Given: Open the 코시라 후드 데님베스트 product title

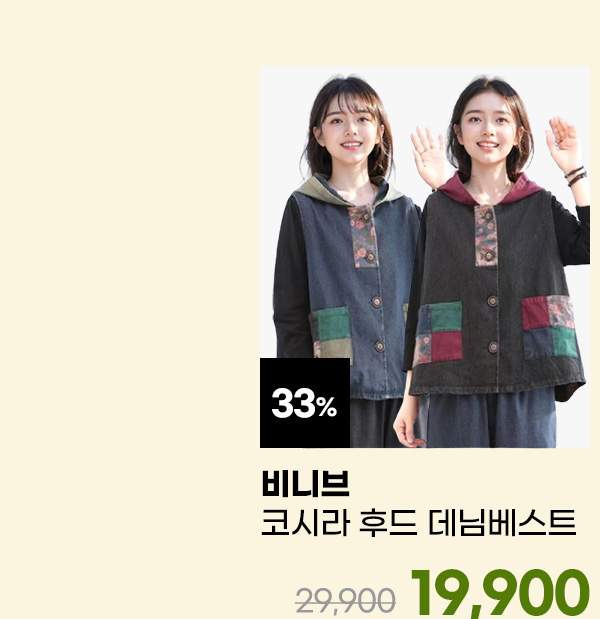Looking at the screenshot, I should tap(419, 523).
